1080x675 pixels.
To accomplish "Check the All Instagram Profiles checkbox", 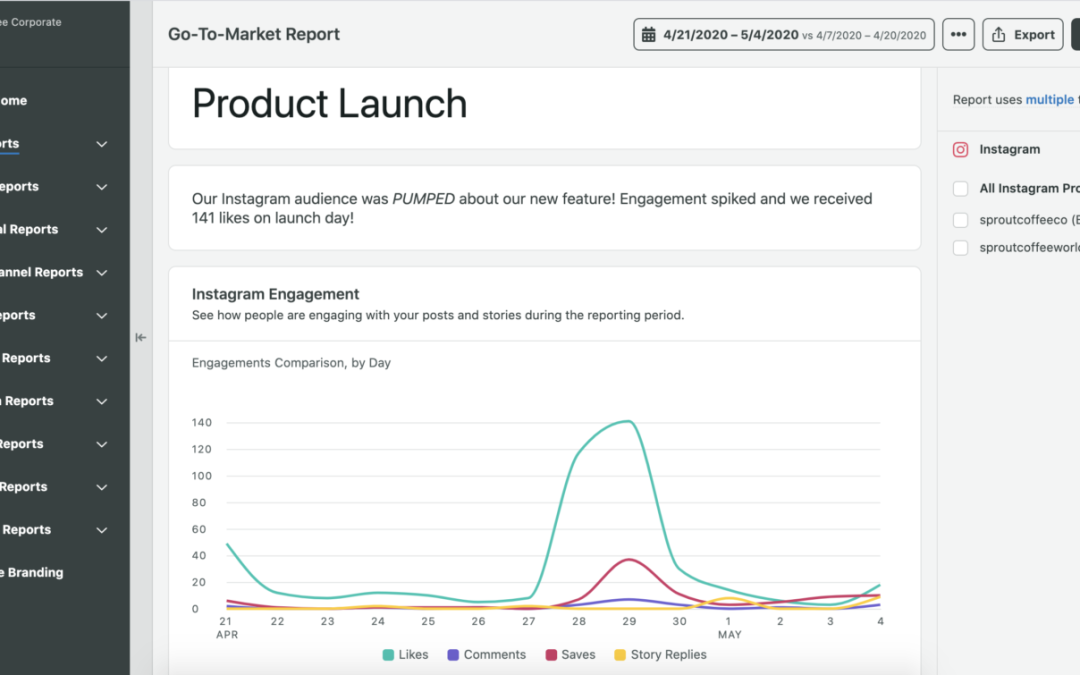I will coord(960,188).
